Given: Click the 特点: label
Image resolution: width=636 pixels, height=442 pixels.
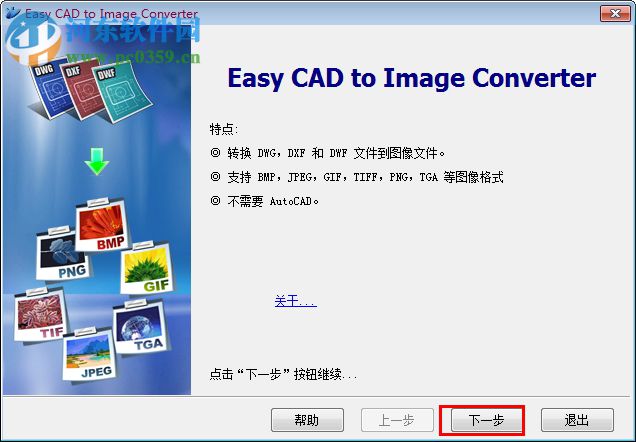Looking at the screenshot, I should pos(224,129).
